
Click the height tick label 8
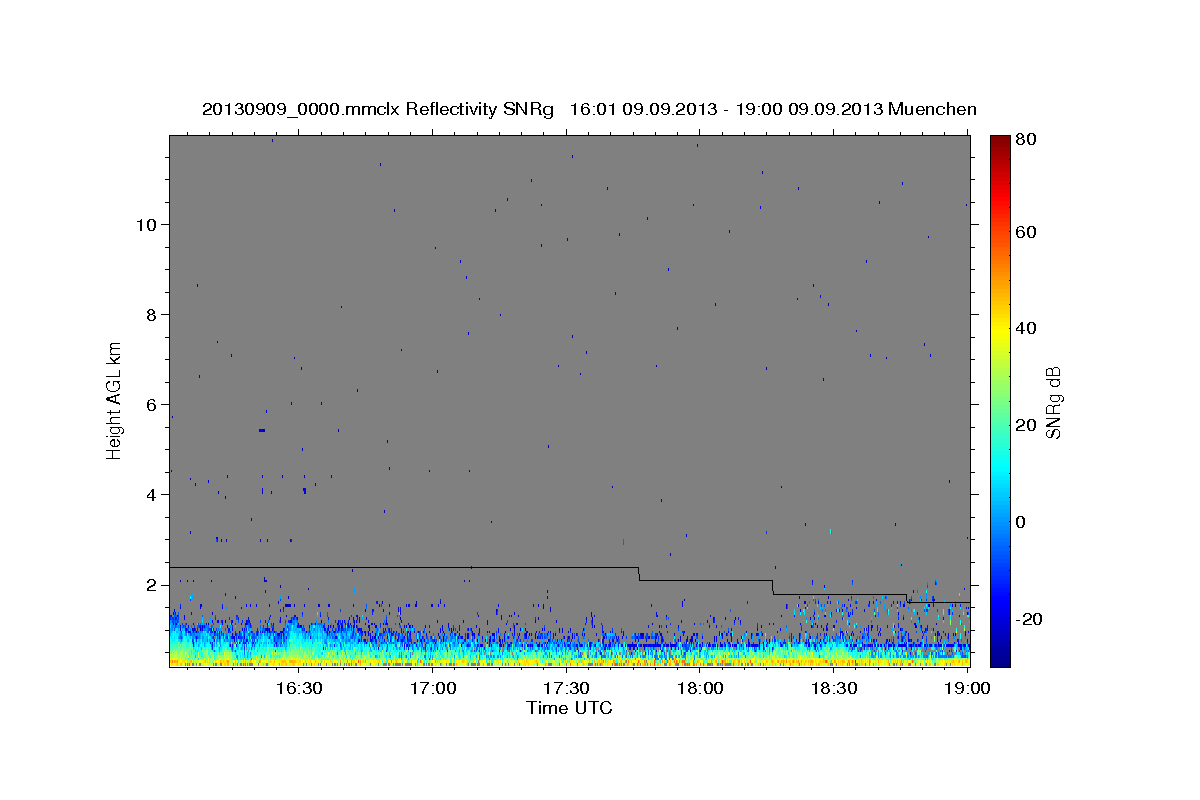coord(153,314)
